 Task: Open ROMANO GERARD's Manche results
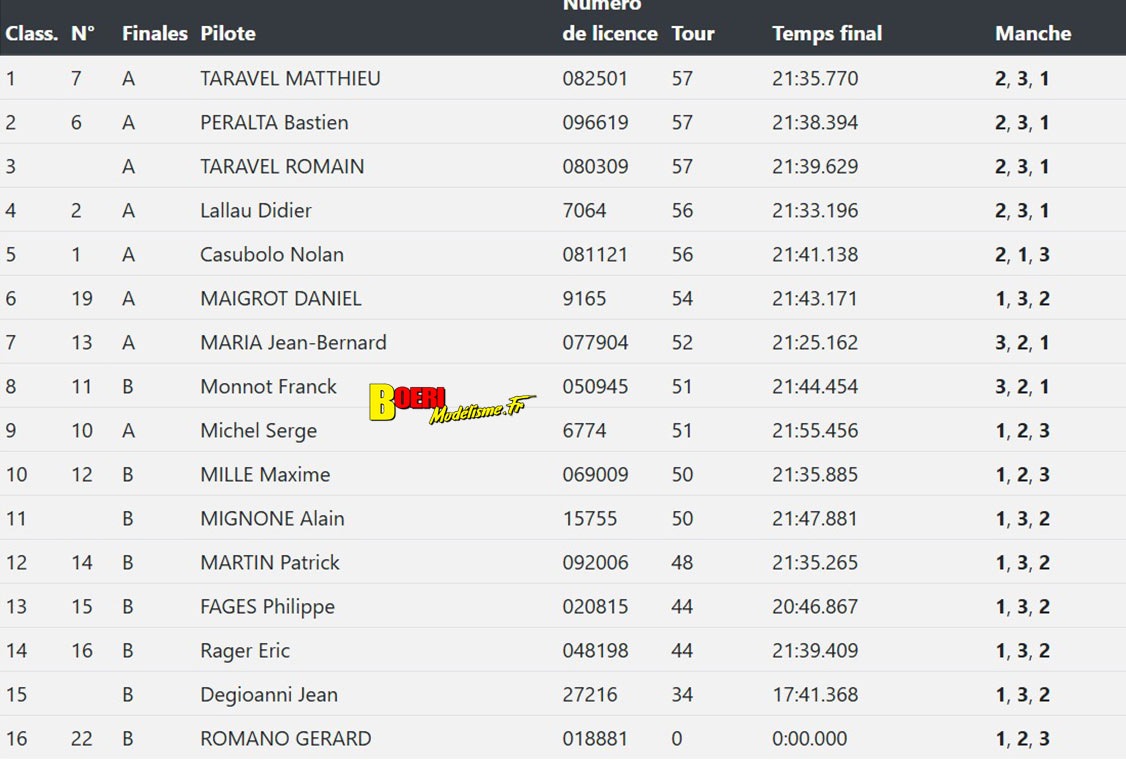(1022, 738)
